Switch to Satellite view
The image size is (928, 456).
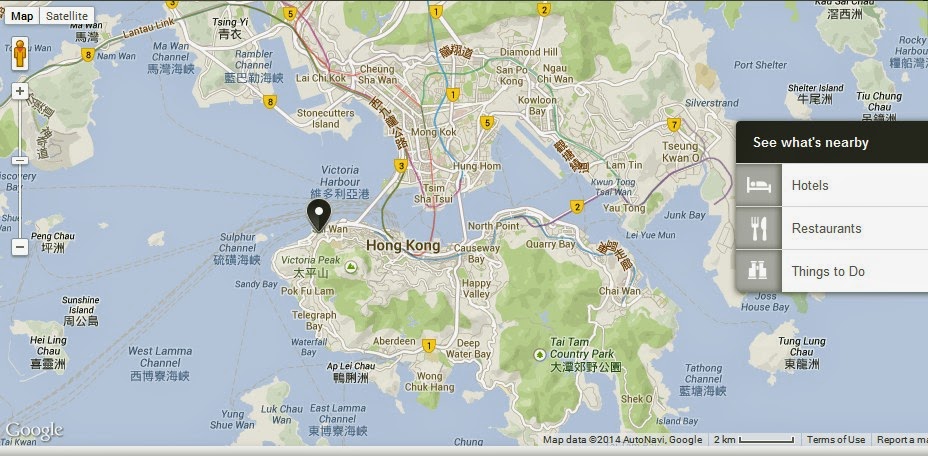tap(67, 16)
